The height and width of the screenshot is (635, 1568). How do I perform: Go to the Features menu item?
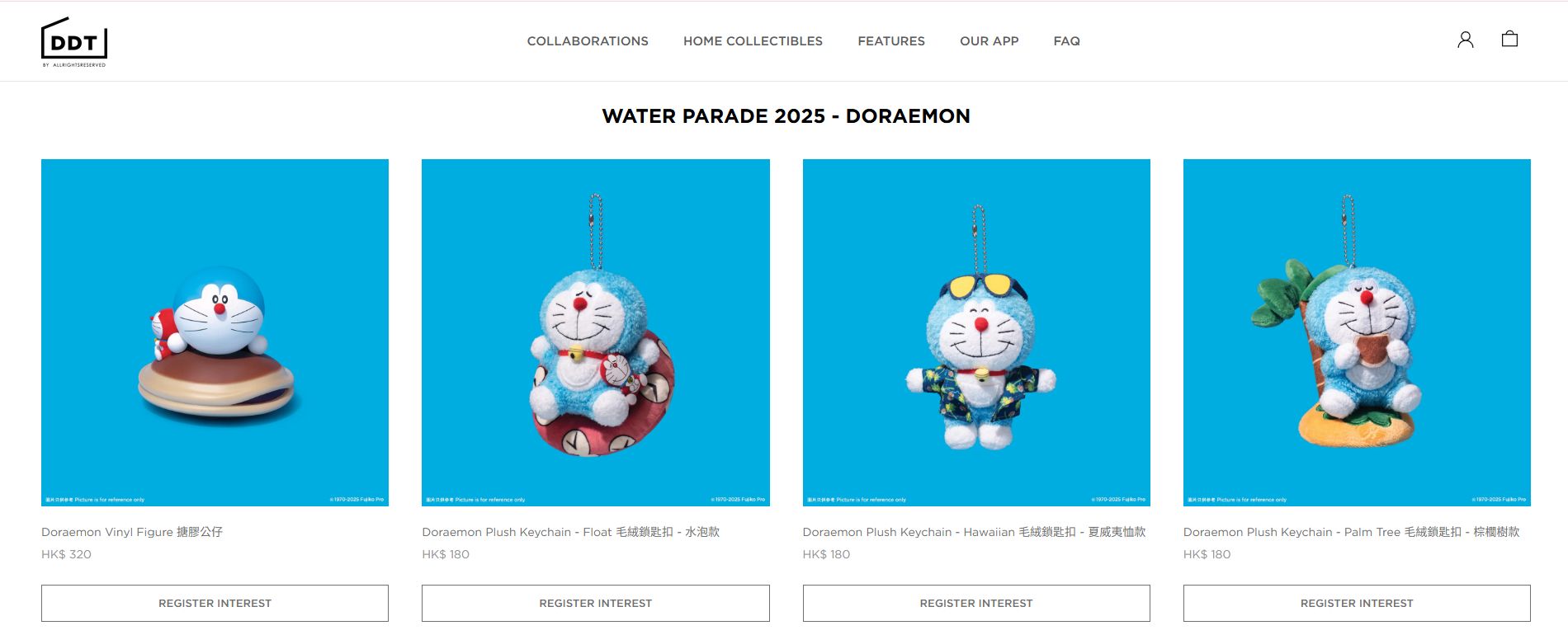pyautogui.click(x=891, y=41)
